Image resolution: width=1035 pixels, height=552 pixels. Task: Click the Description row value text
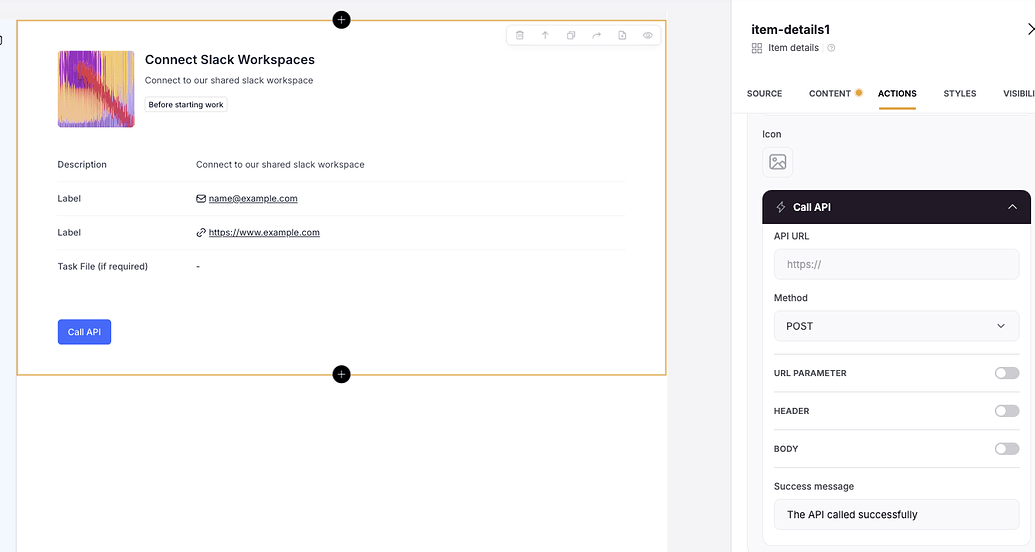pyautogui.click(x=280, y=164)
